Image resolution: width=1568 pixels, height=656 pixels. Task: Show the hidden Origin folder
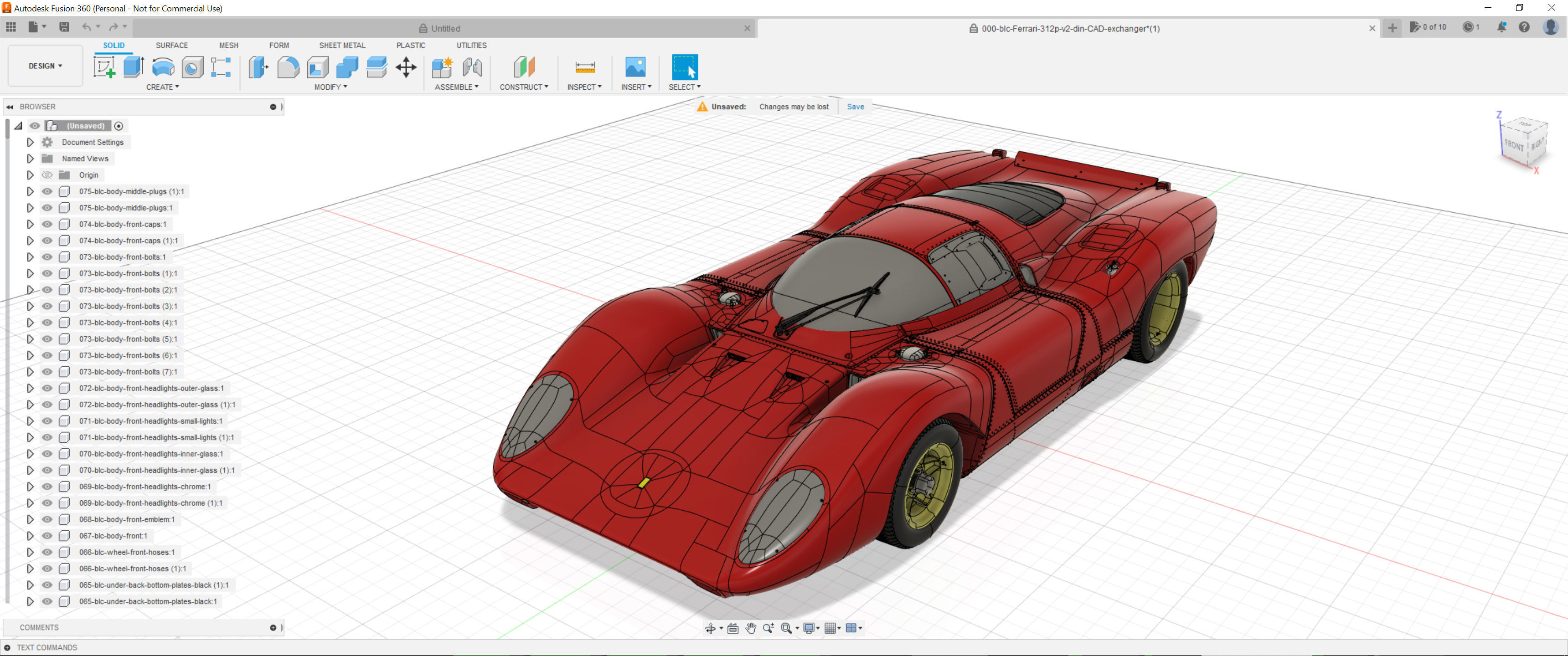pyautogui.click(x=47, y=174)
